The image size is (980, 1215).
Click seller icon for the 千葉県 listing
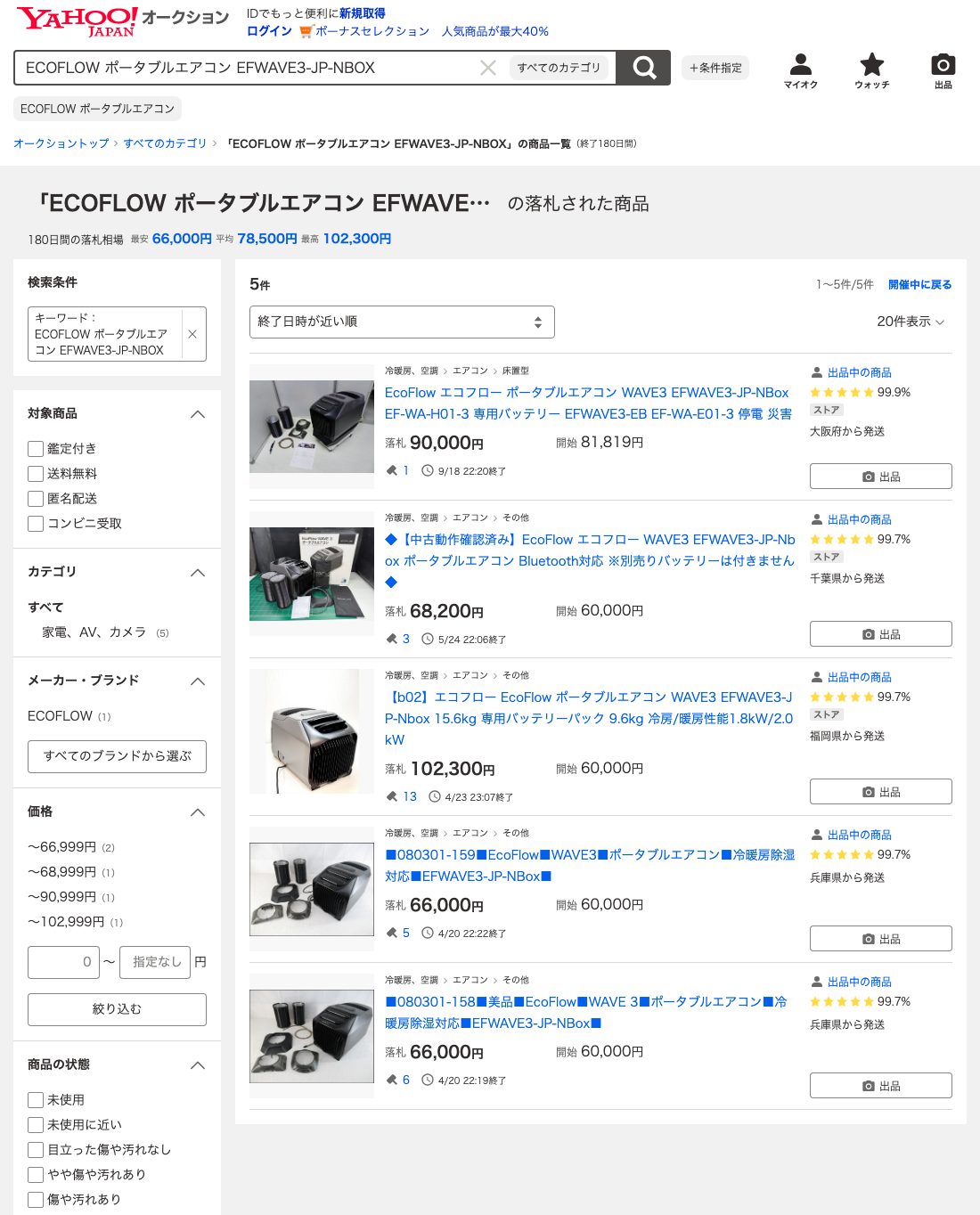(x=816, y=519)
